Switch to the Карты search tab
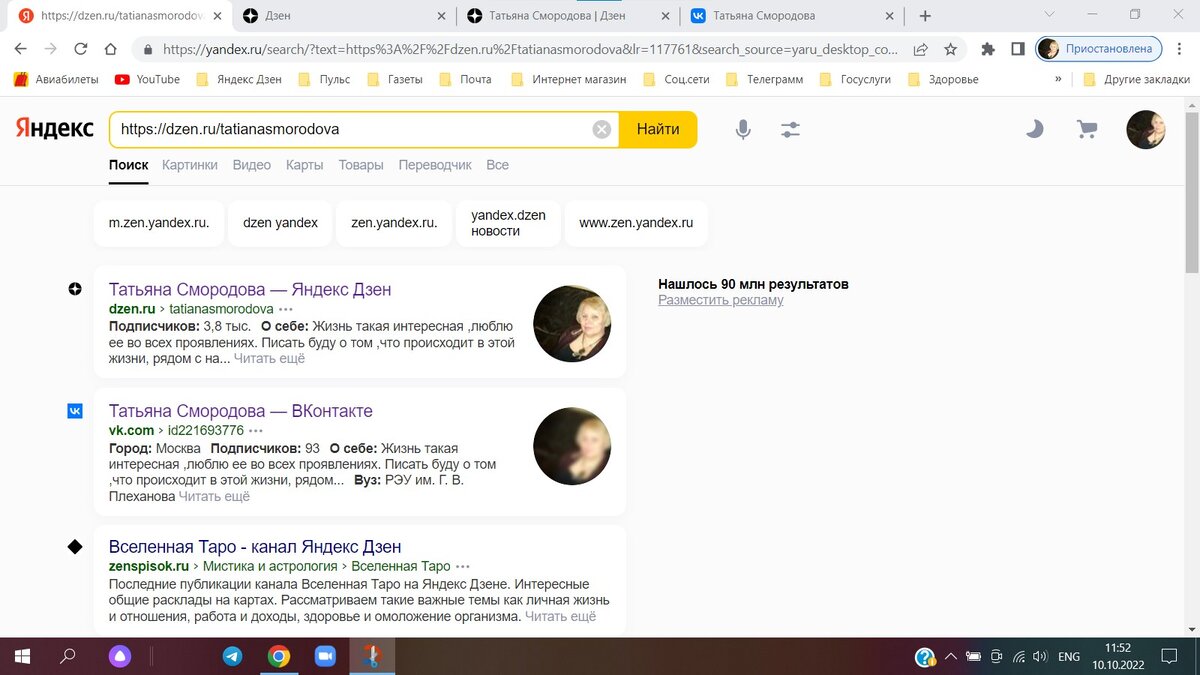 pos(304,165)
